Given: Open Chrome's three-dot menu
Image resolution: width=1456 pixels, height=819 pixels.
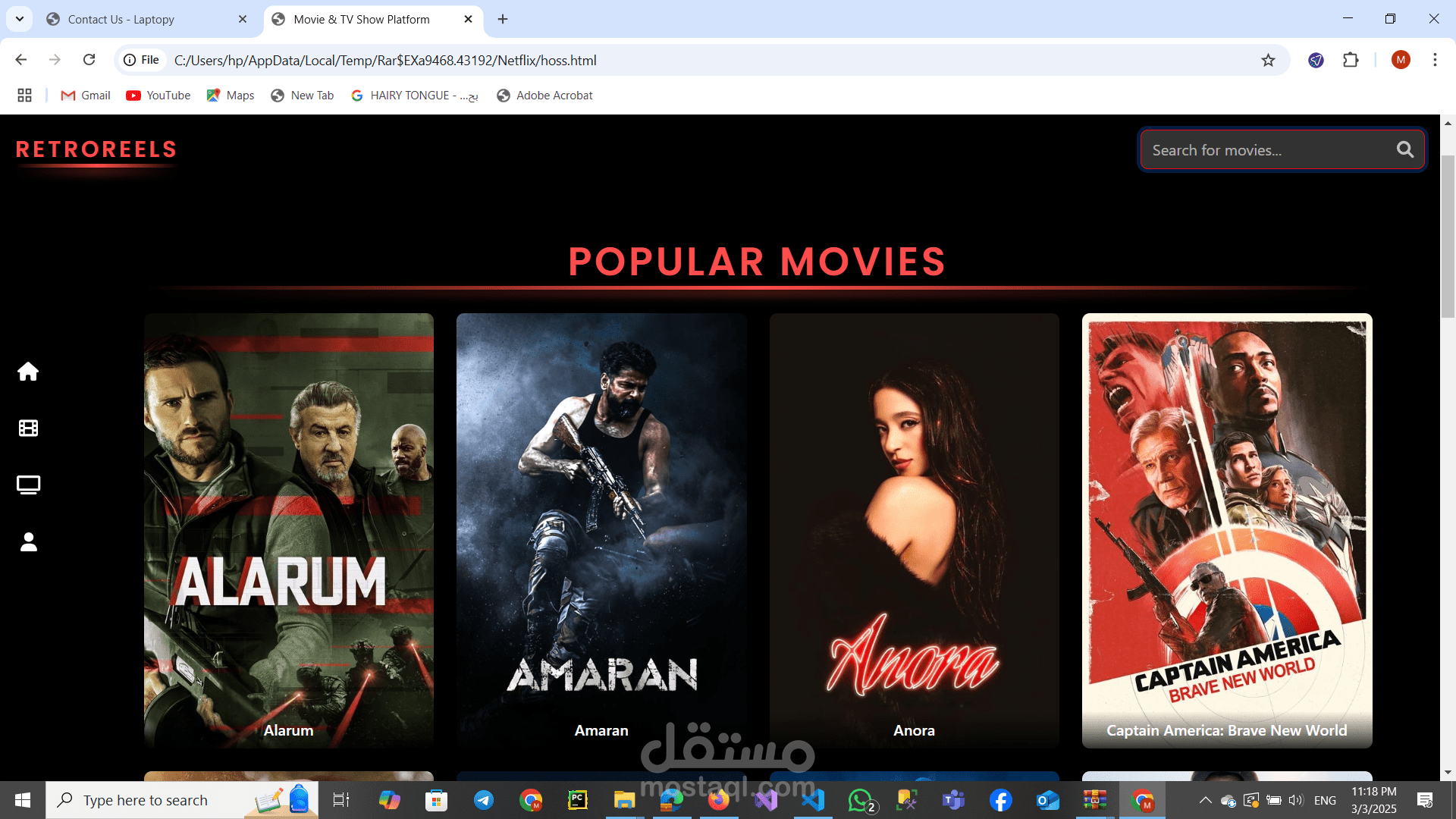Looking at the screenshot, I should point(1435,60).
